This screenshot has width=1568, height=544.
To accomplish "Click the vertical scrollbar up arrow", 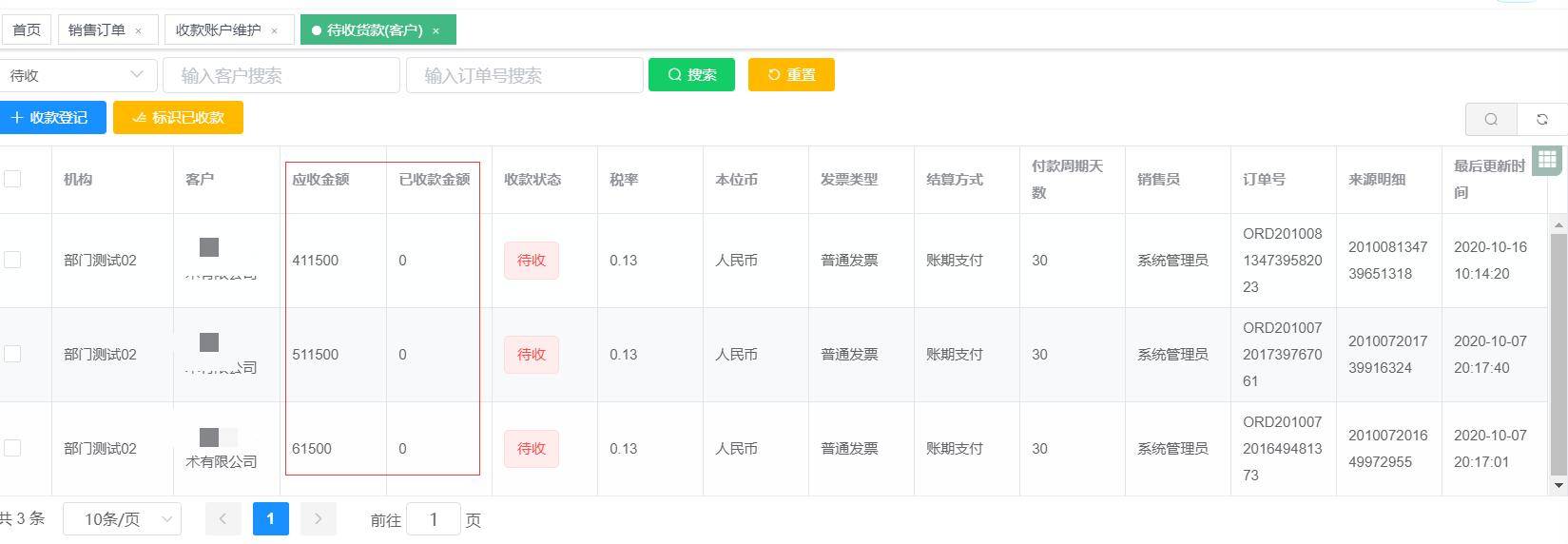I will 1558,224.
